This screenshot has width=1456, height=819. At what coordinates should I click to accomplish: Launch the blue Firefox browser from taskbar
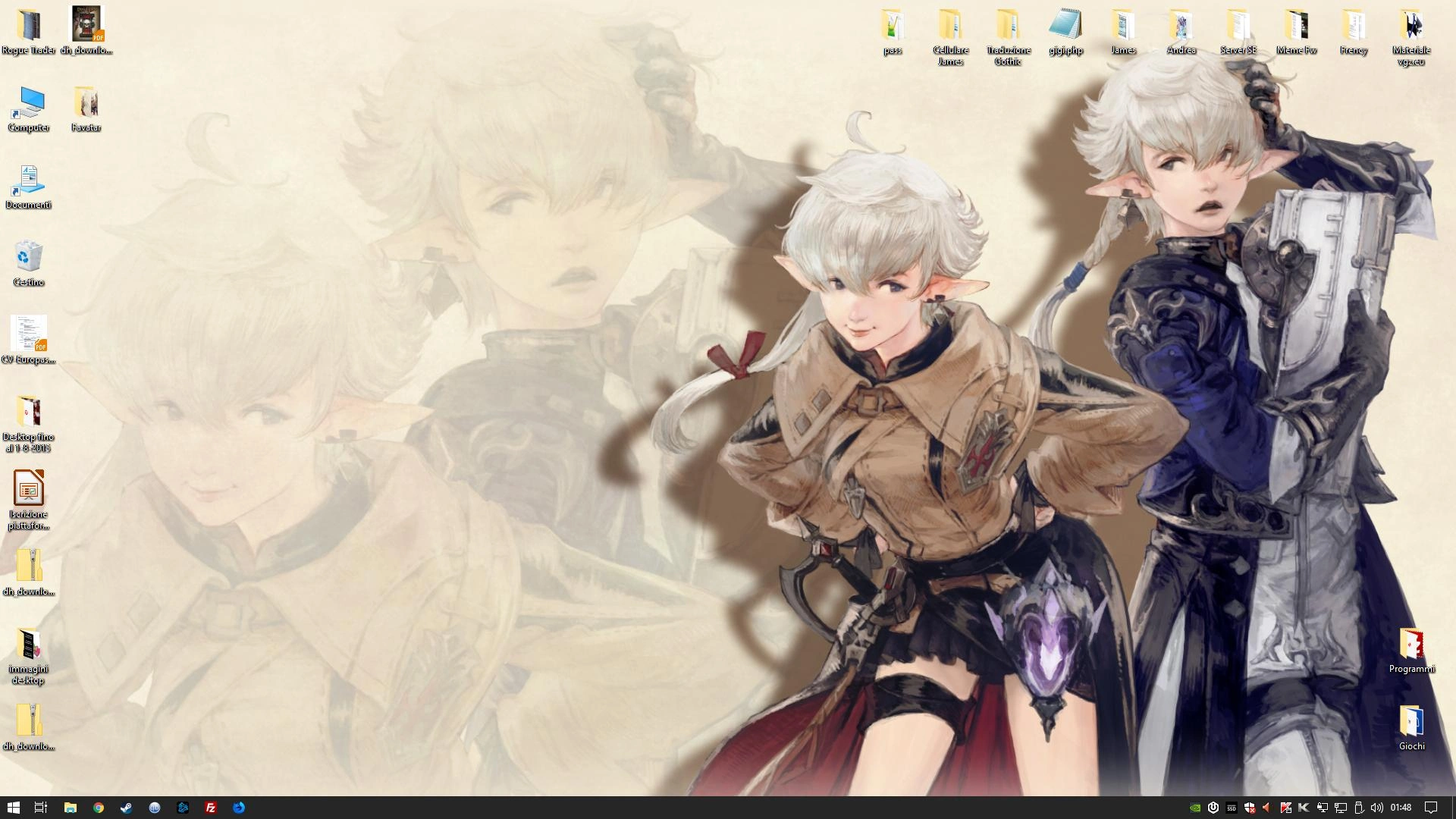tap(239, 808)
